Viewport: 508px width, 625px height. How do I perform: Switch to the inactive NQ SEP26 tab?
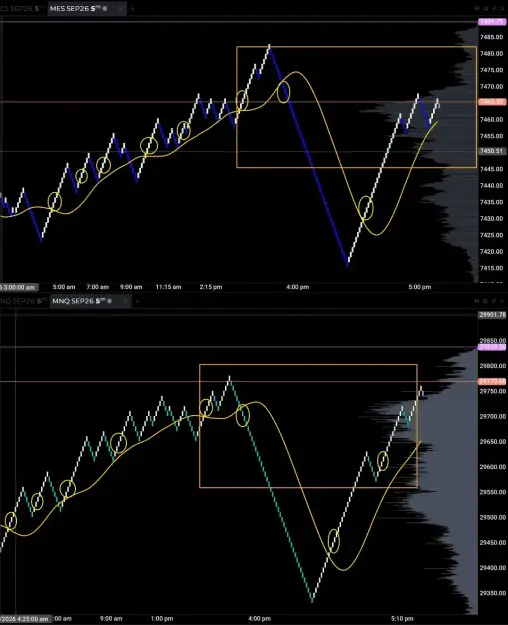24,301
